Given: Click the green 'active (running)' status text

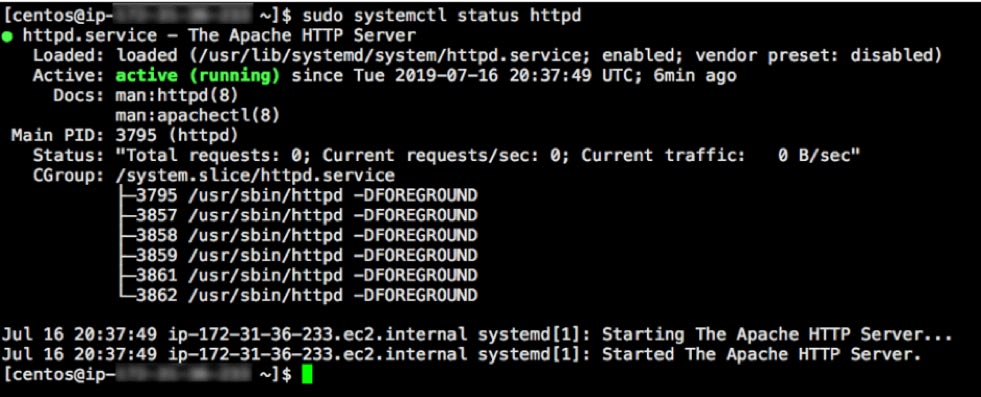Looking at the screenshot, I should pyautogui.click(x=198, y=76).
